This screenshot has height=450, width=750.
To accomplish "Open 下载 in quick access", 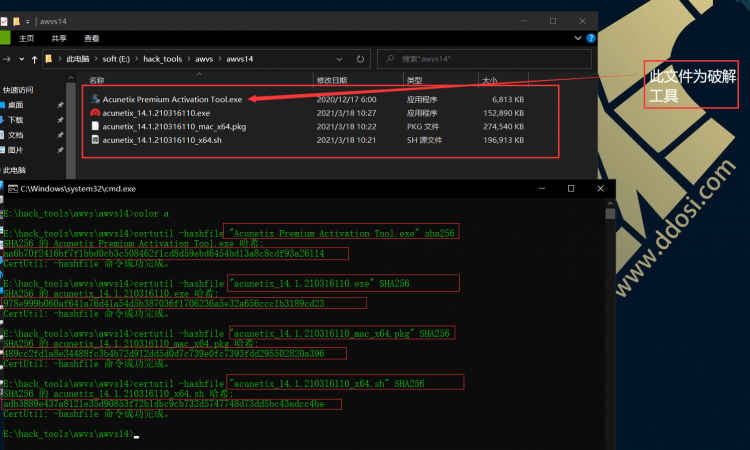I will coord(16,120).
